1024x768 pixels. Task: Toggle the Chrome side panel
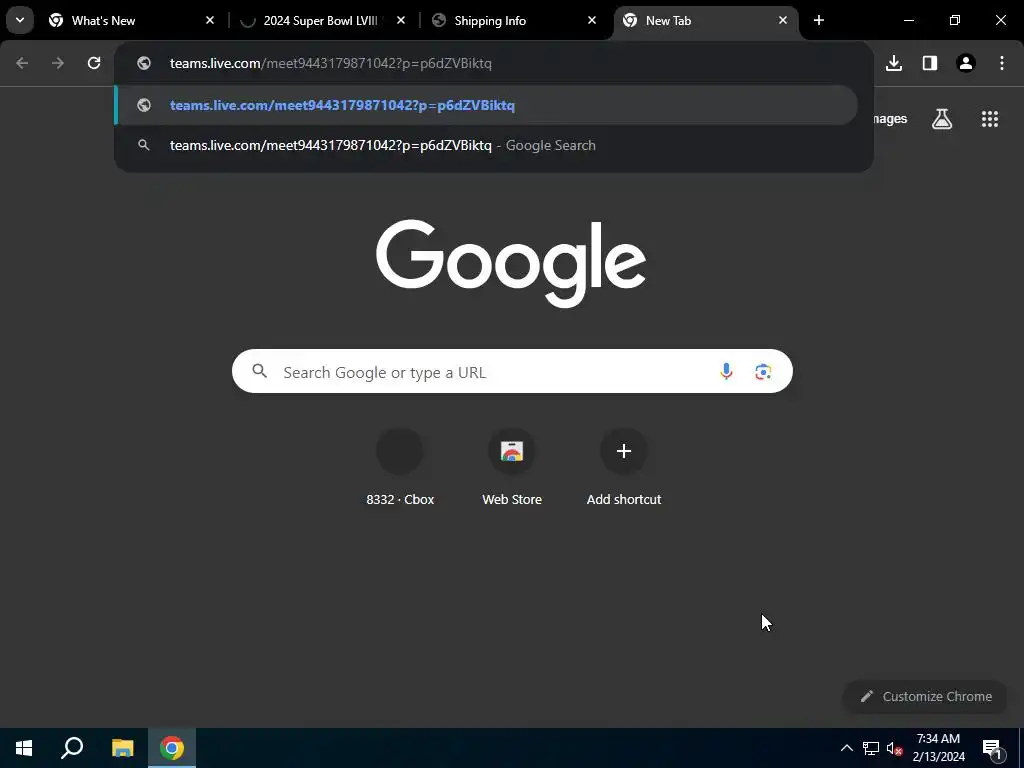[929, 63]
